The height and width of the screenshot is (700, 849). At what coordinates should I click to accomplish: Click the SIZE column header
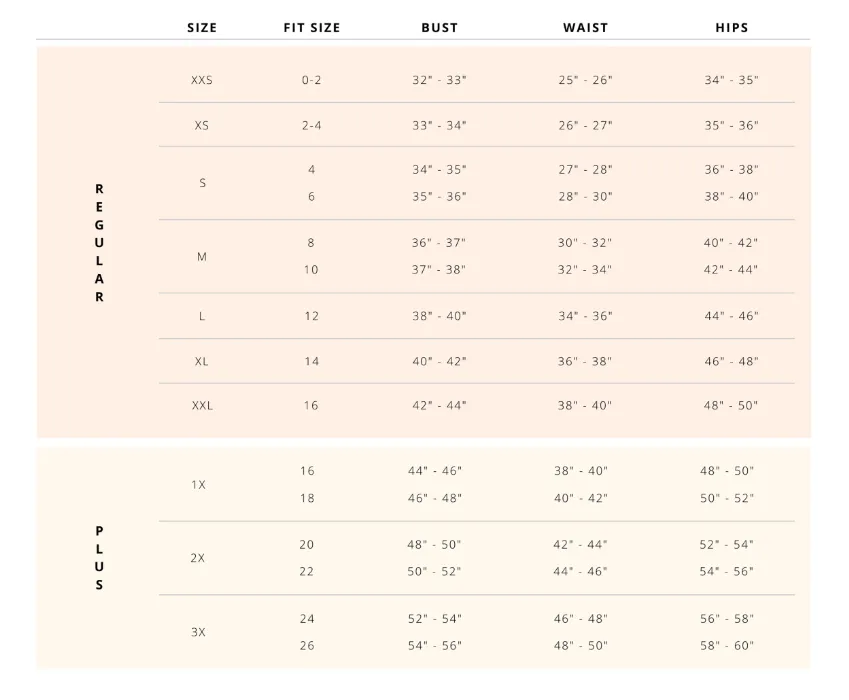click(x=202, y=28)
